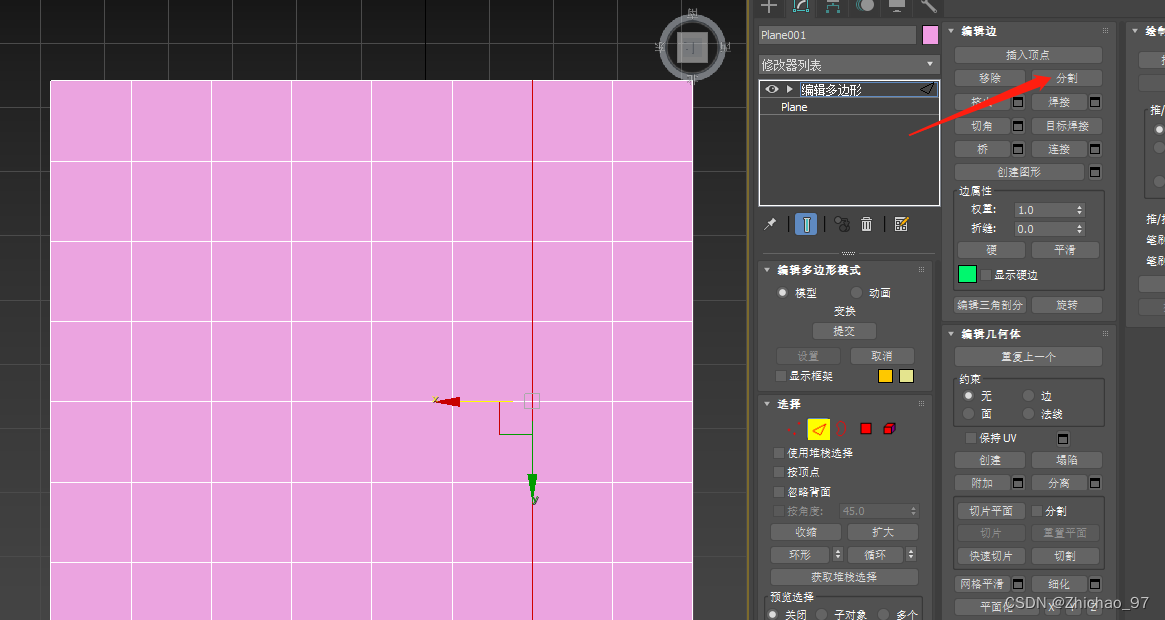Select 动画 radio button
Image resolution: width=1165 pixels, height=620 pixels.
857,293
